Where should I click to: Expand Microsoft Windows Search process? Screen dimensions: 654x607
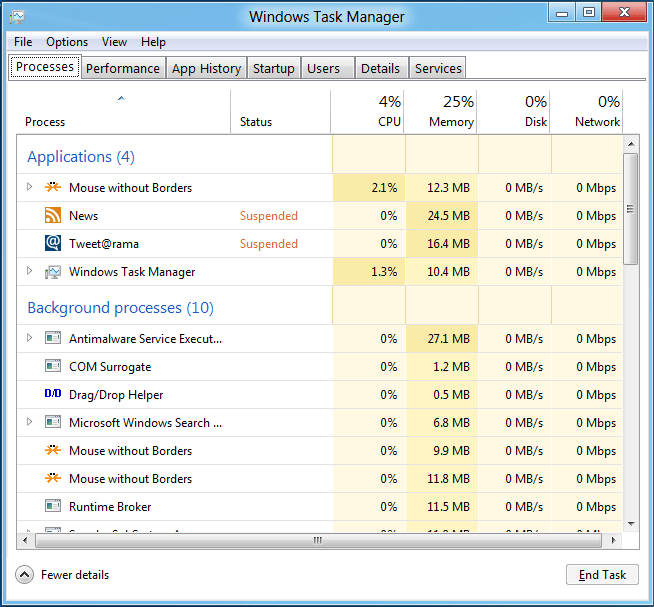click(29, 421)
